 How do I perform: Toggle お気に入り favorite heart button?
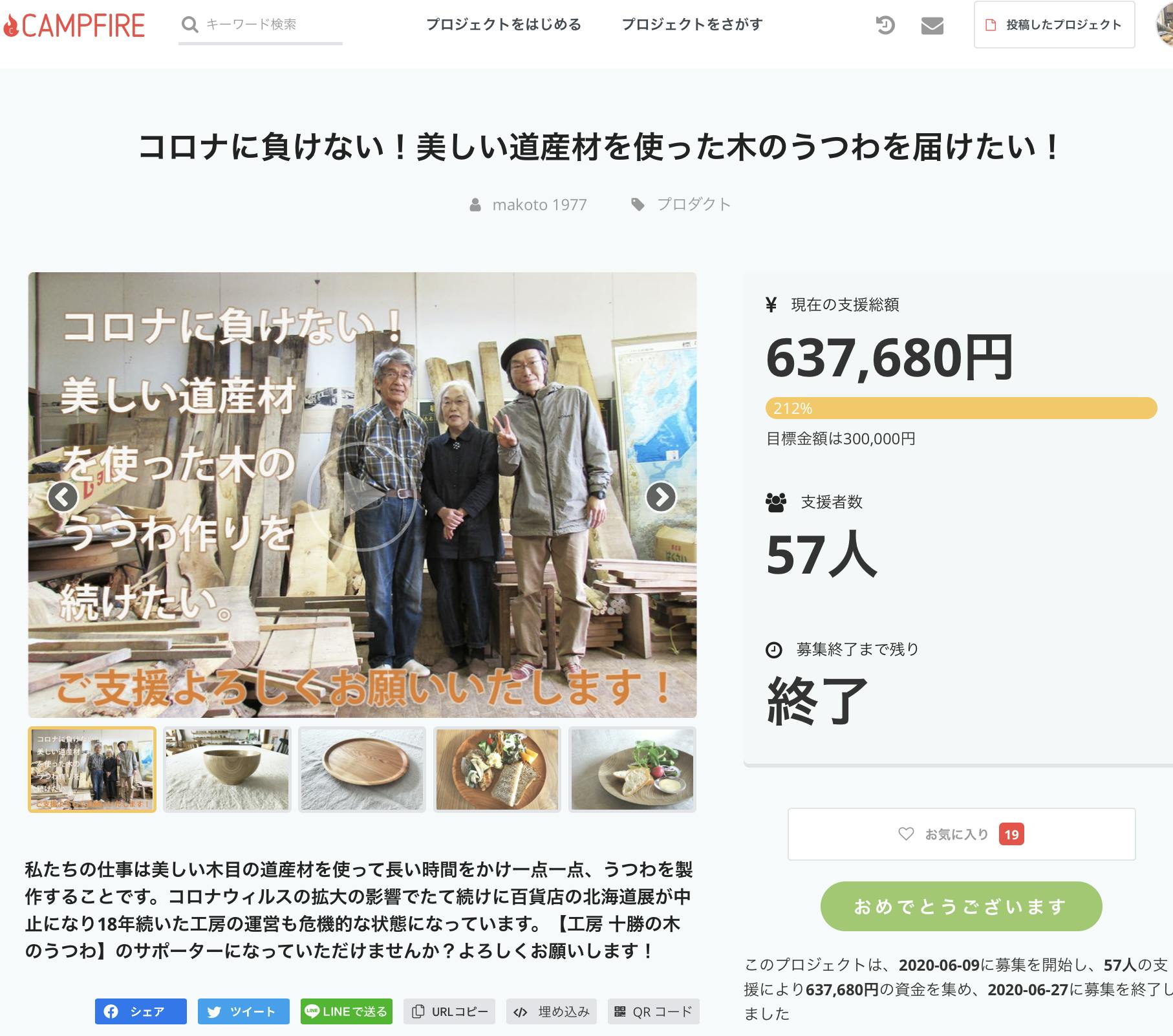pos(962,834)
